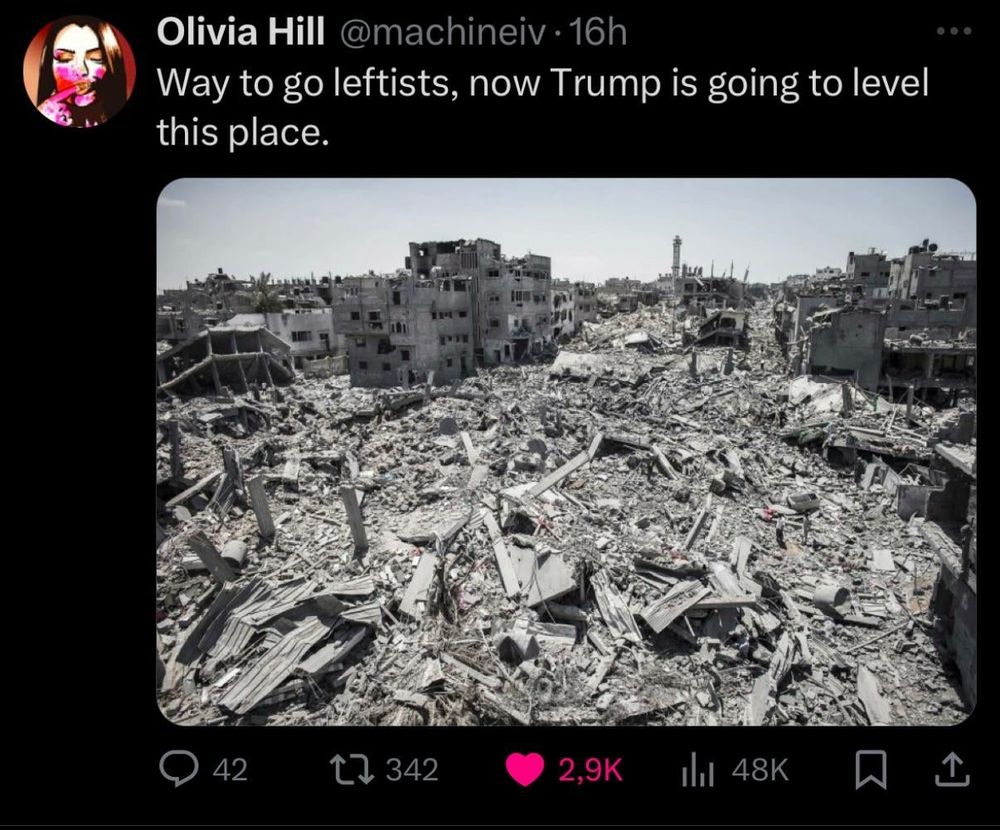Open the view analytics bar-chart icon

point(698,770)
